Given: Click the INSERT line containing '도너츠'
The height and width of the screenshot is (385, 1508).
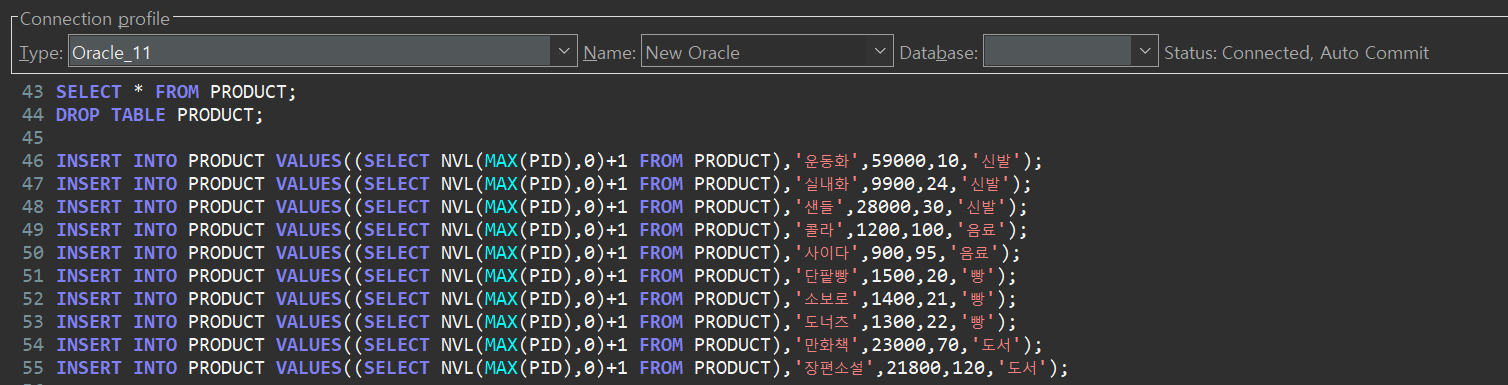Looking at the screenshot, I should click(x=536, y=322).
